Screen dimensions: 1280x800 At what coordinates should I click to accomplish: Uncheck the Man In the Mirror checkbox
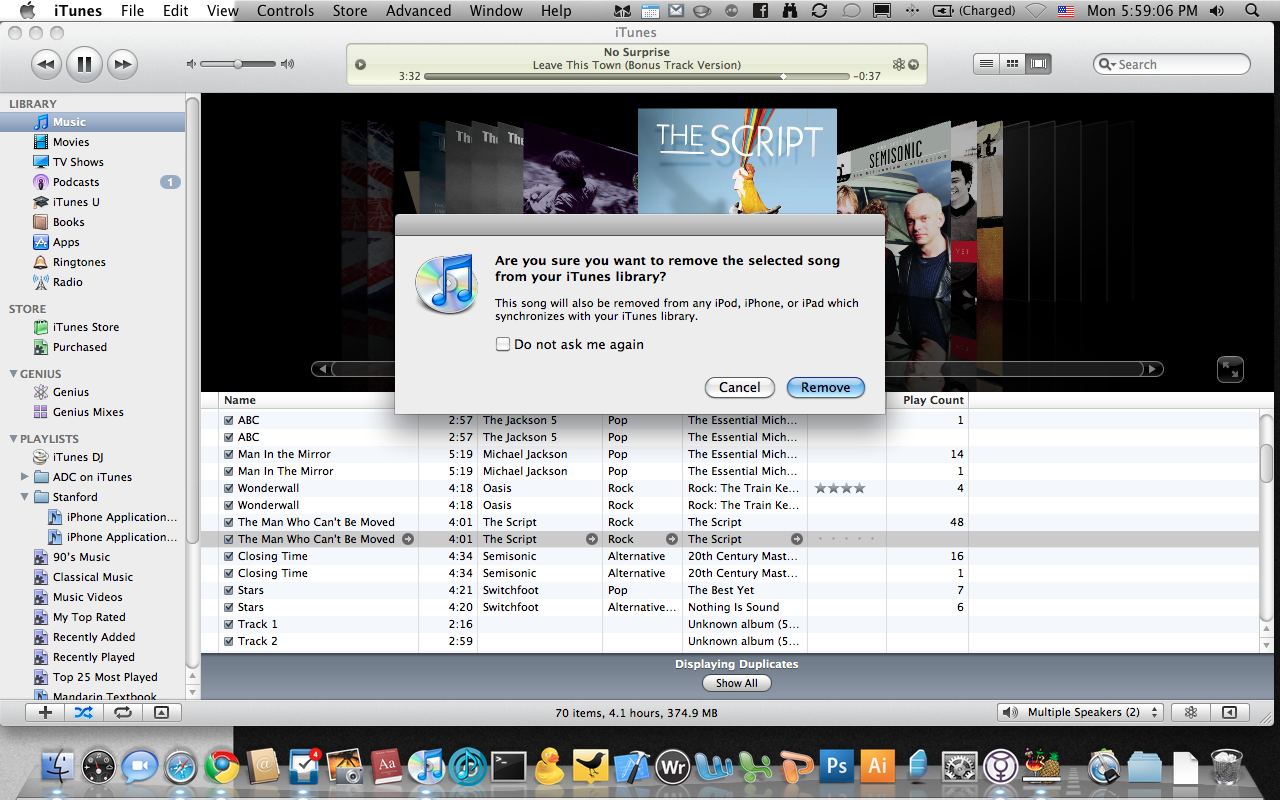tap(229, 454)
